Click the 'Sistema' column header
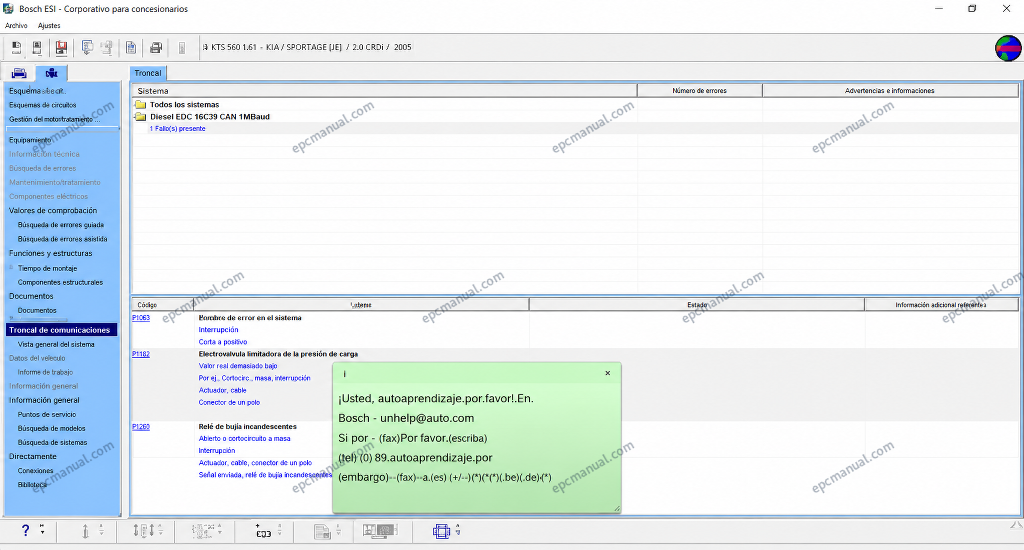Screen dimensions: 1024x550 pyautogui.click(x=385, y=91)
